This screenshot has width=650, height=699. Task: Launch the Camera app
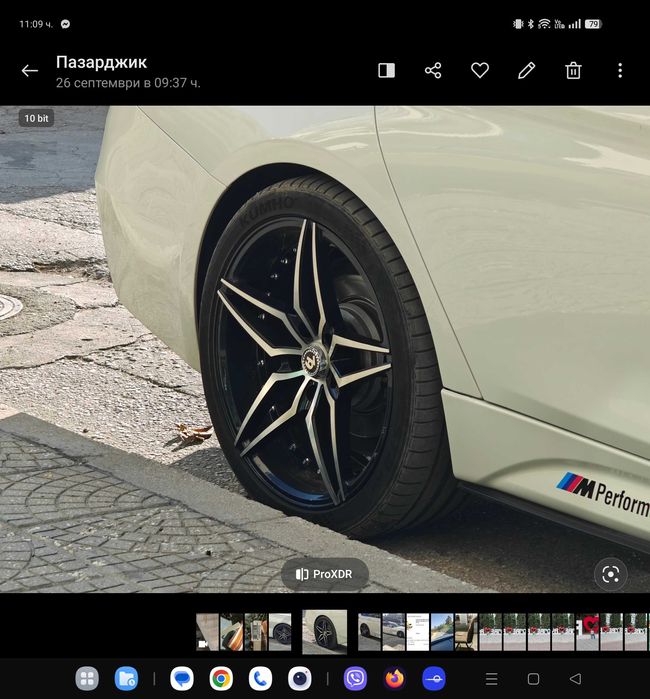[x=300, y=679]
